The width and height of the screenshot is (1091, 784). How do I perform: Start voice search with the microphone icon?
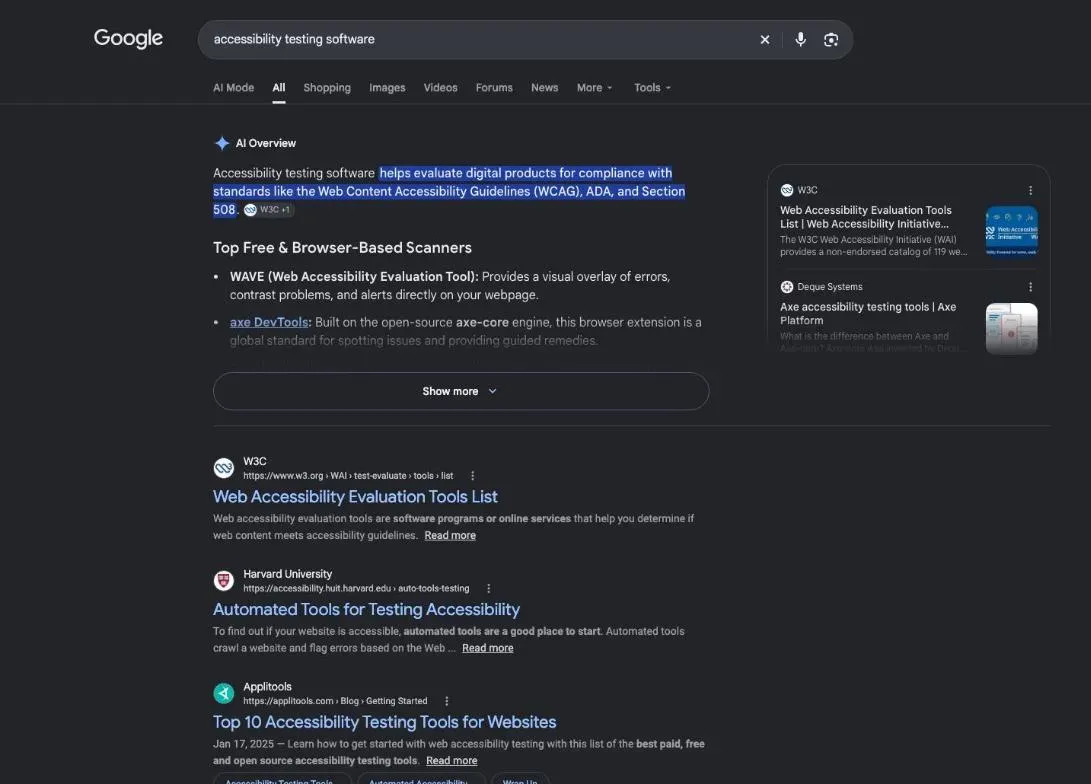[x=800, y=40]
